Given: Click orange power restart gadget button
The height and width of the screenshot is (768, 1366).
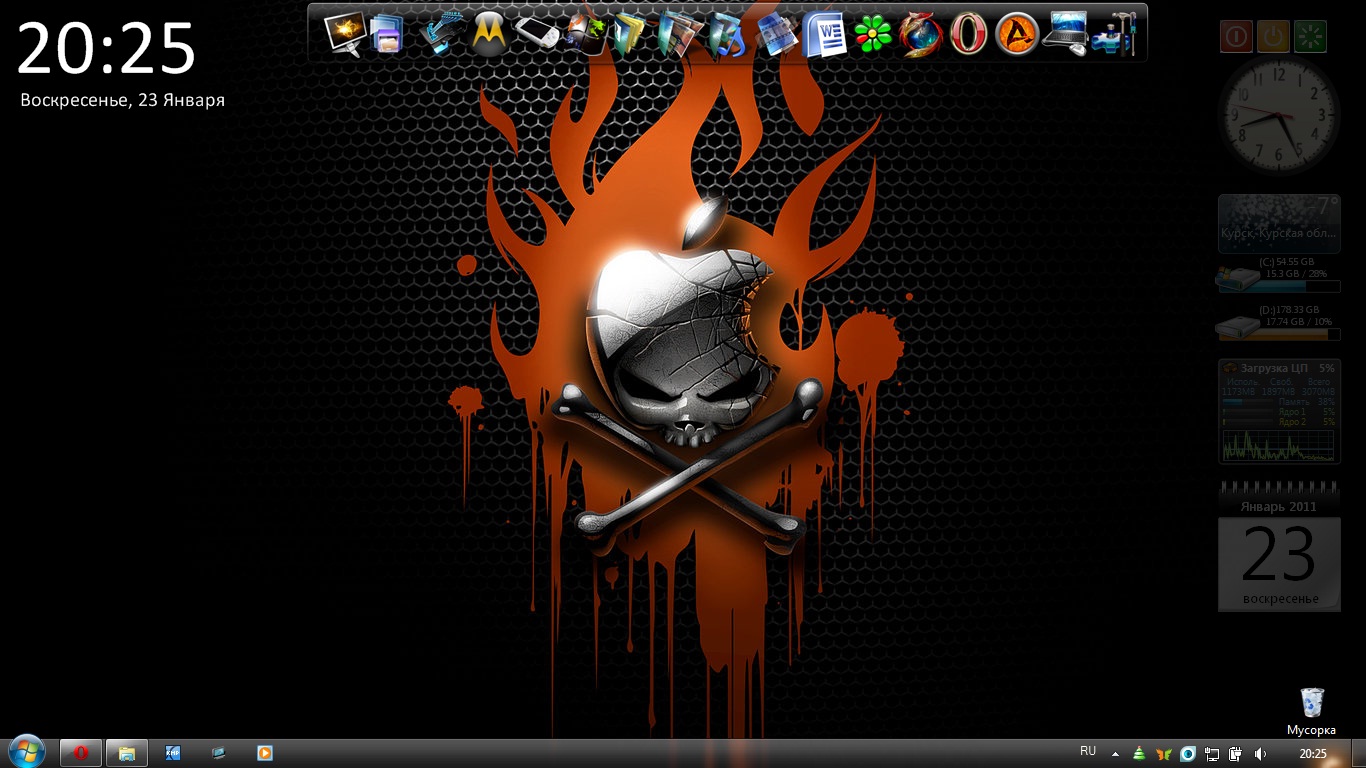Looking at the screenshot, I should pos(1273,37).
